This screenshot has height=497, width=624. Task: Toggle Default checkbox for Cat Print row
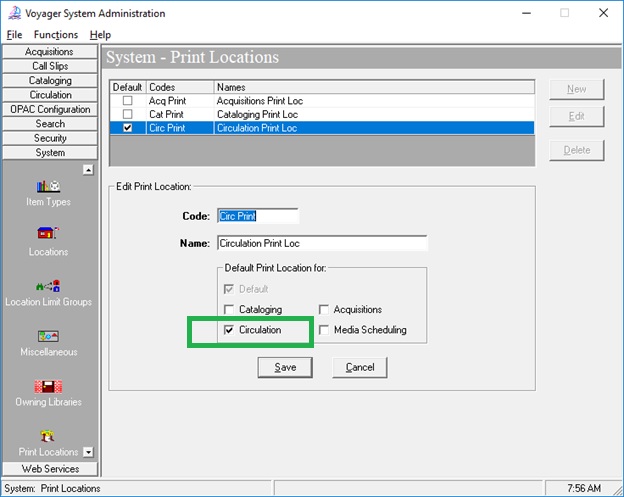(x=127, y=114)
